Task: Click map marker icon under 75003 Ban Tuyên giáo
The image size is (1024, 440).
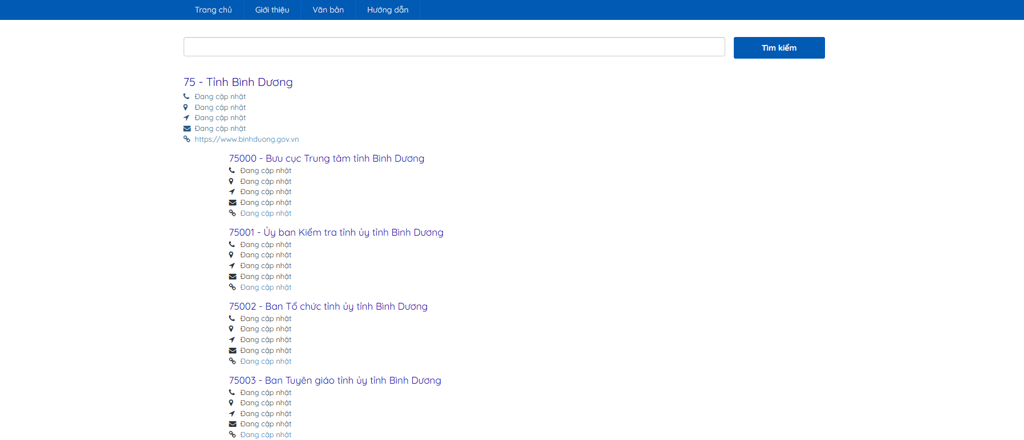Action: click(x=232, y=403)
